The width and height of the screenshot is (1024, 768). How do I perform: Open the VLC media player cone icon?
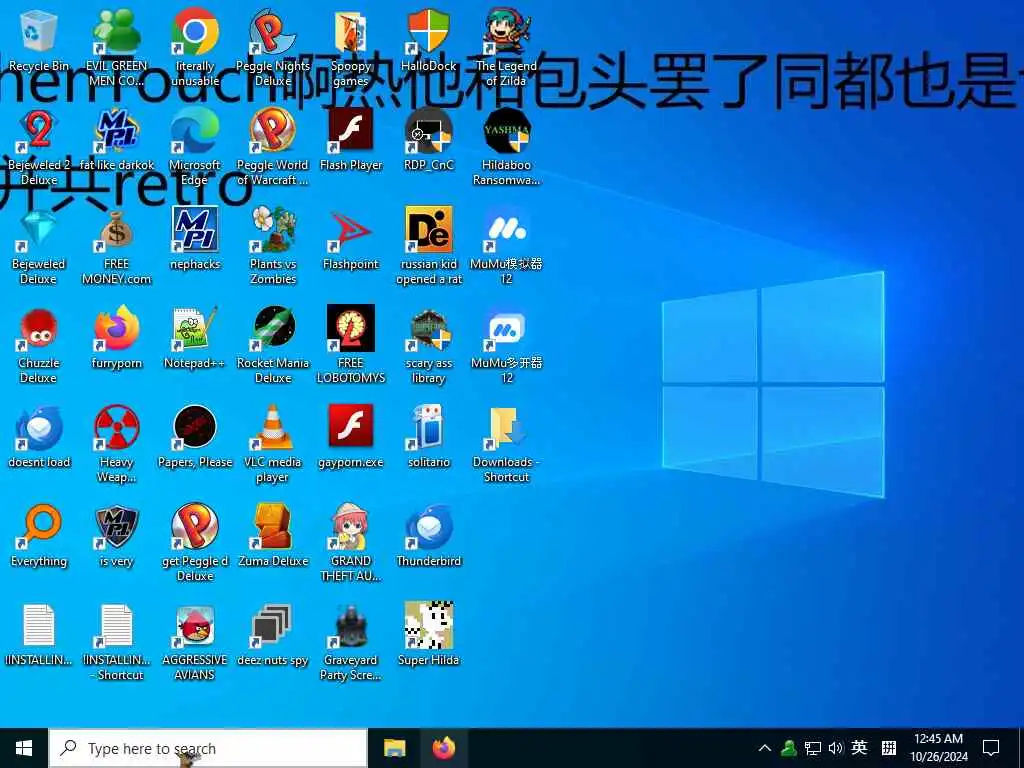pyautogui.click(x=273, y=428)
